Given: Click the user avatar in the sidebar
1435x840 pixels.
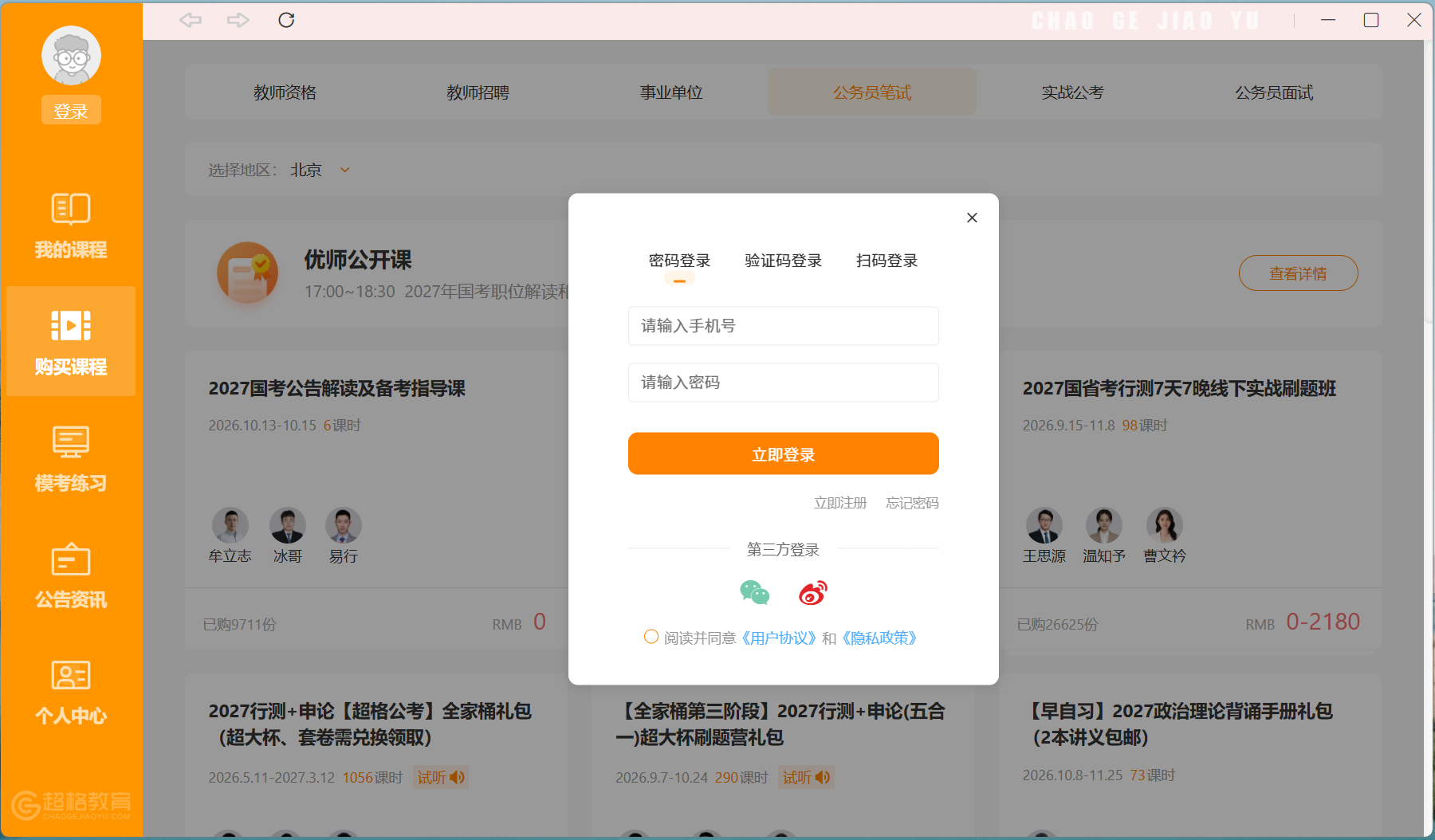Looking at the screenshot, I should coord(71,55).
